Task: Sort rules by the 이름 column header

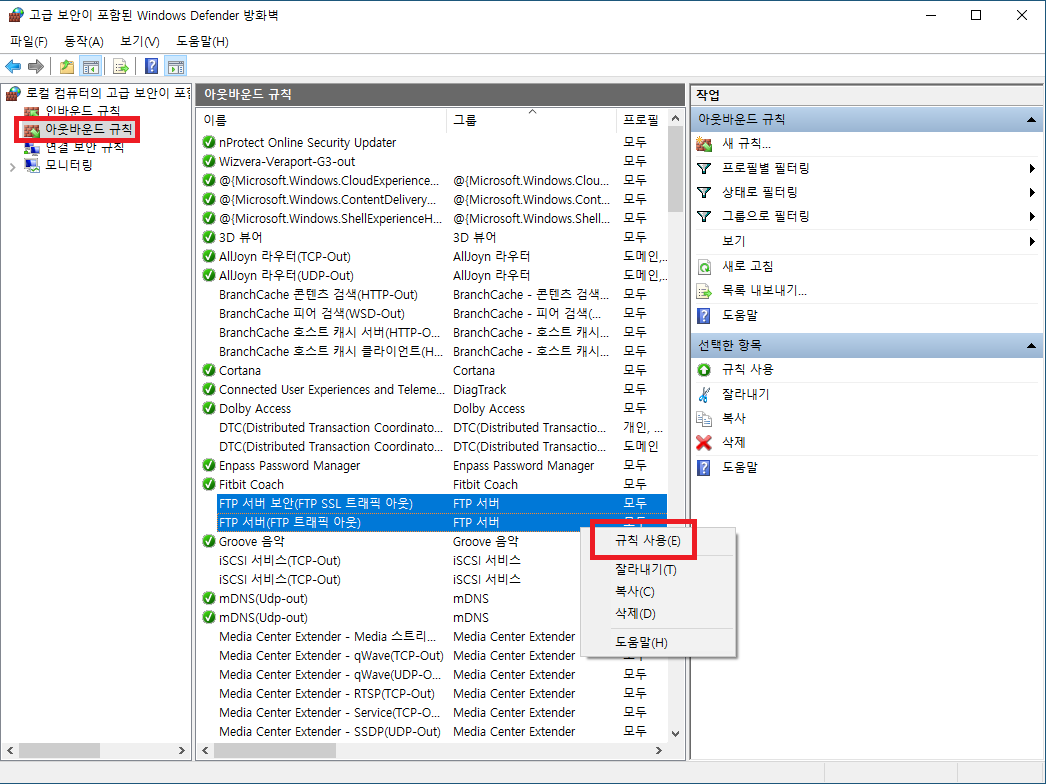Action: [323, 120]
